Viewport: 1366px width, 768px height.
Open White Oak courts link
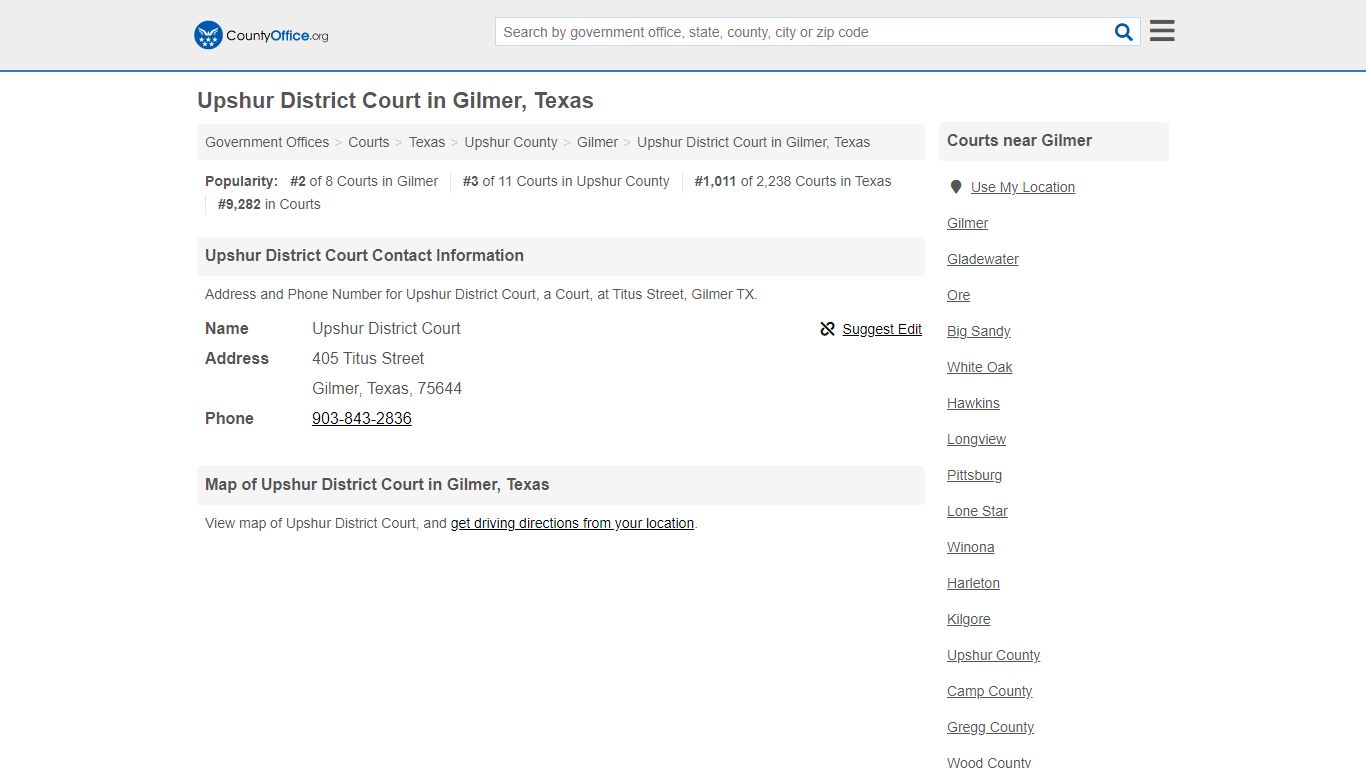980,367
